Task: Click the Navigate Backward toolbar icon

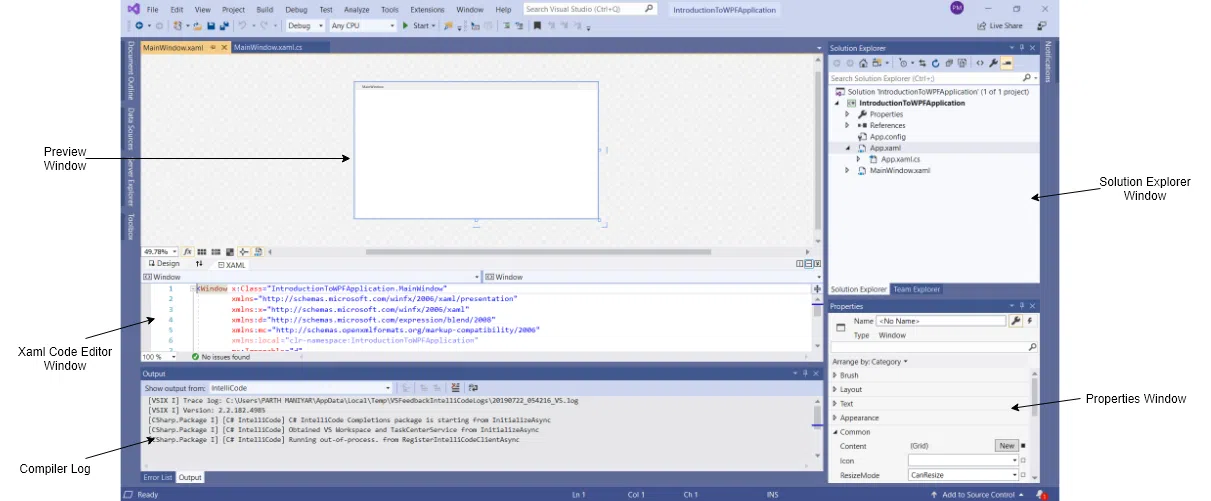Action: pos(139,25)
